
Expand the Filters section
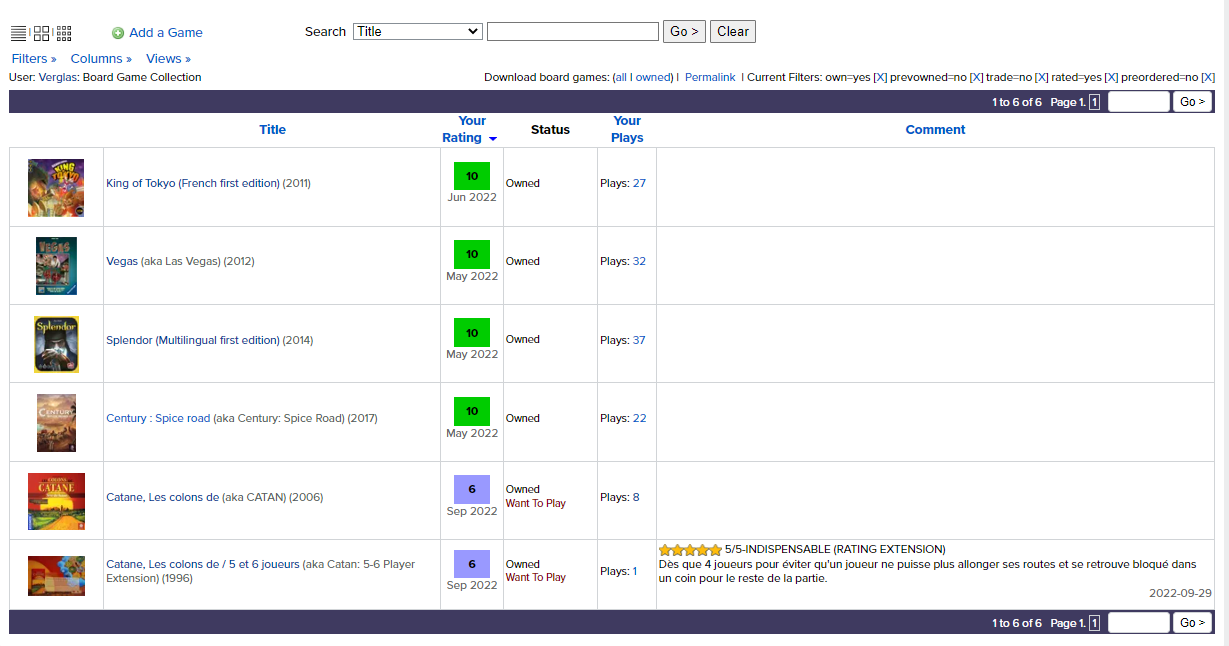point(34,59)
